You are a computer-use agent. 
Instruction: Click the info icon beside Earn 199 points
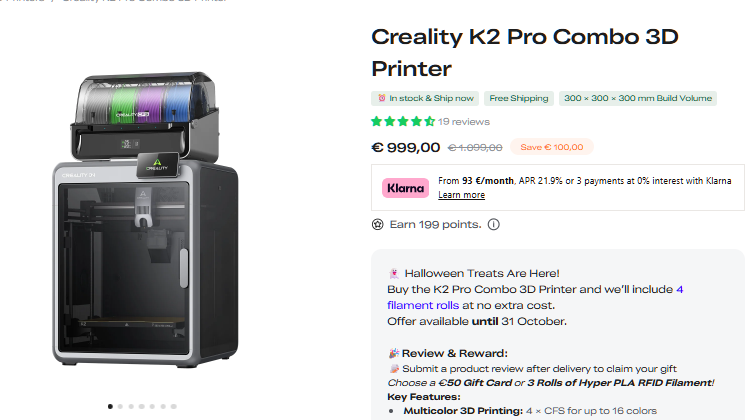(493, 225)
